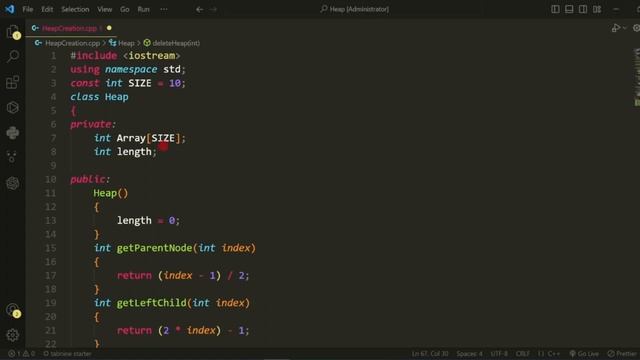Image resolution: width=640 pixels, height=360 pixels.
Task: Click line number 15 in the gutter
Action: [x=51, y=248]
